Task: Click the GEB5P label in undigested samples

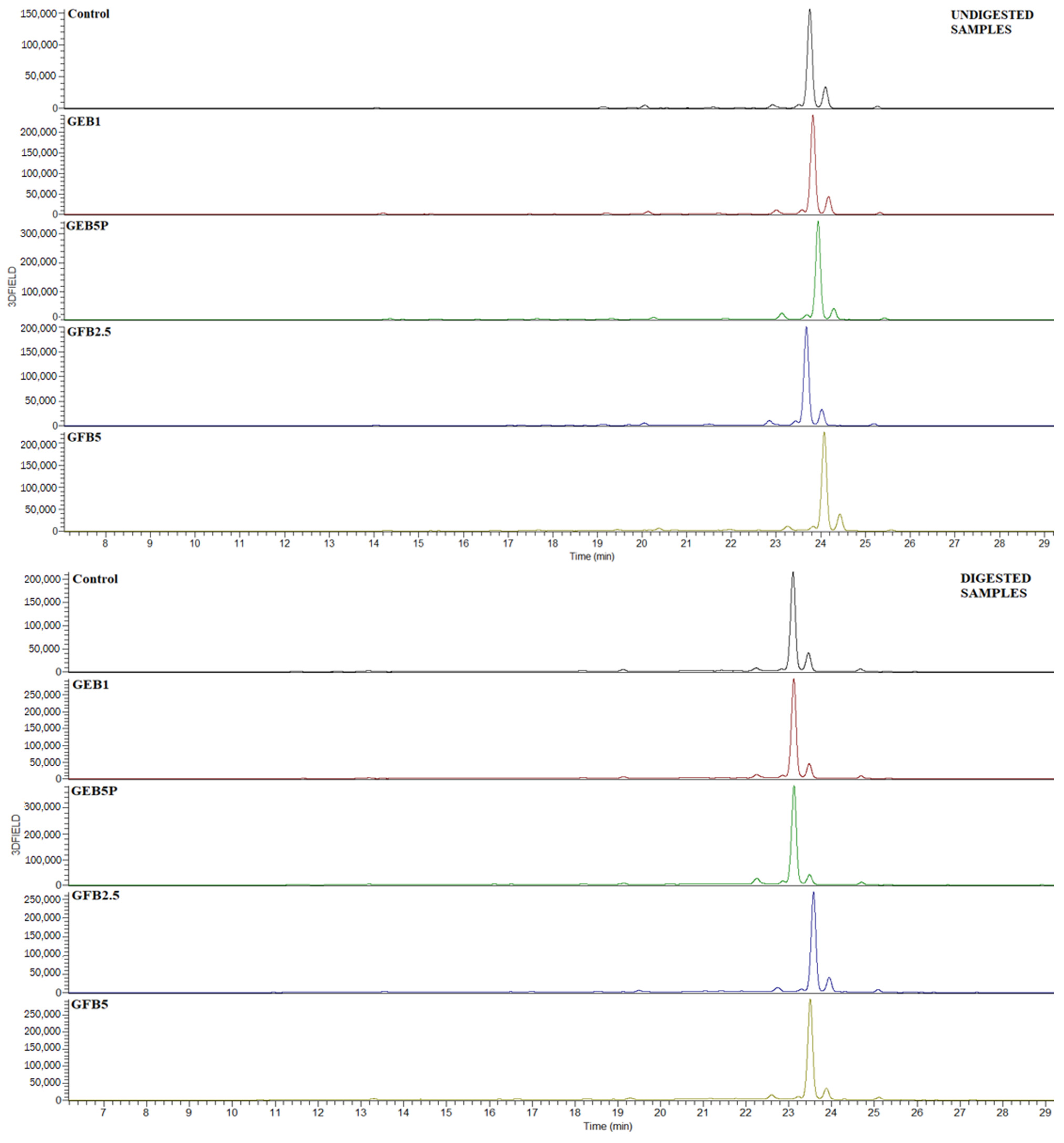Action: [87, 225]
